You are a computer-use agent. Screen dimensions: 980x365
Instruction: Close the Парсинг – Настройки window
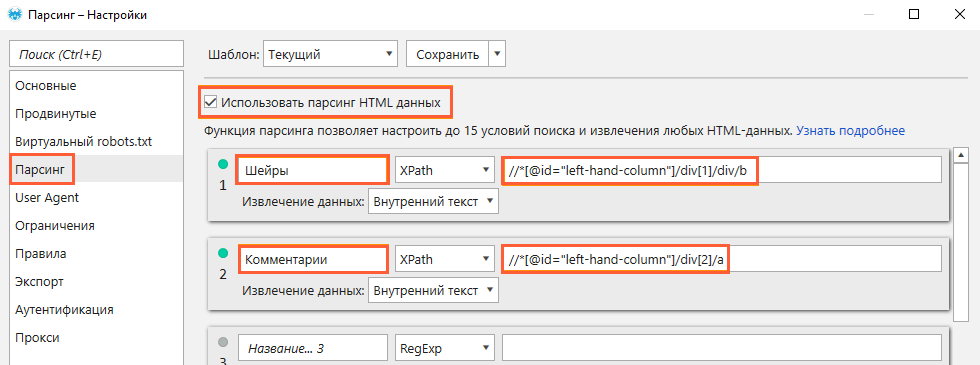(961, 15)
